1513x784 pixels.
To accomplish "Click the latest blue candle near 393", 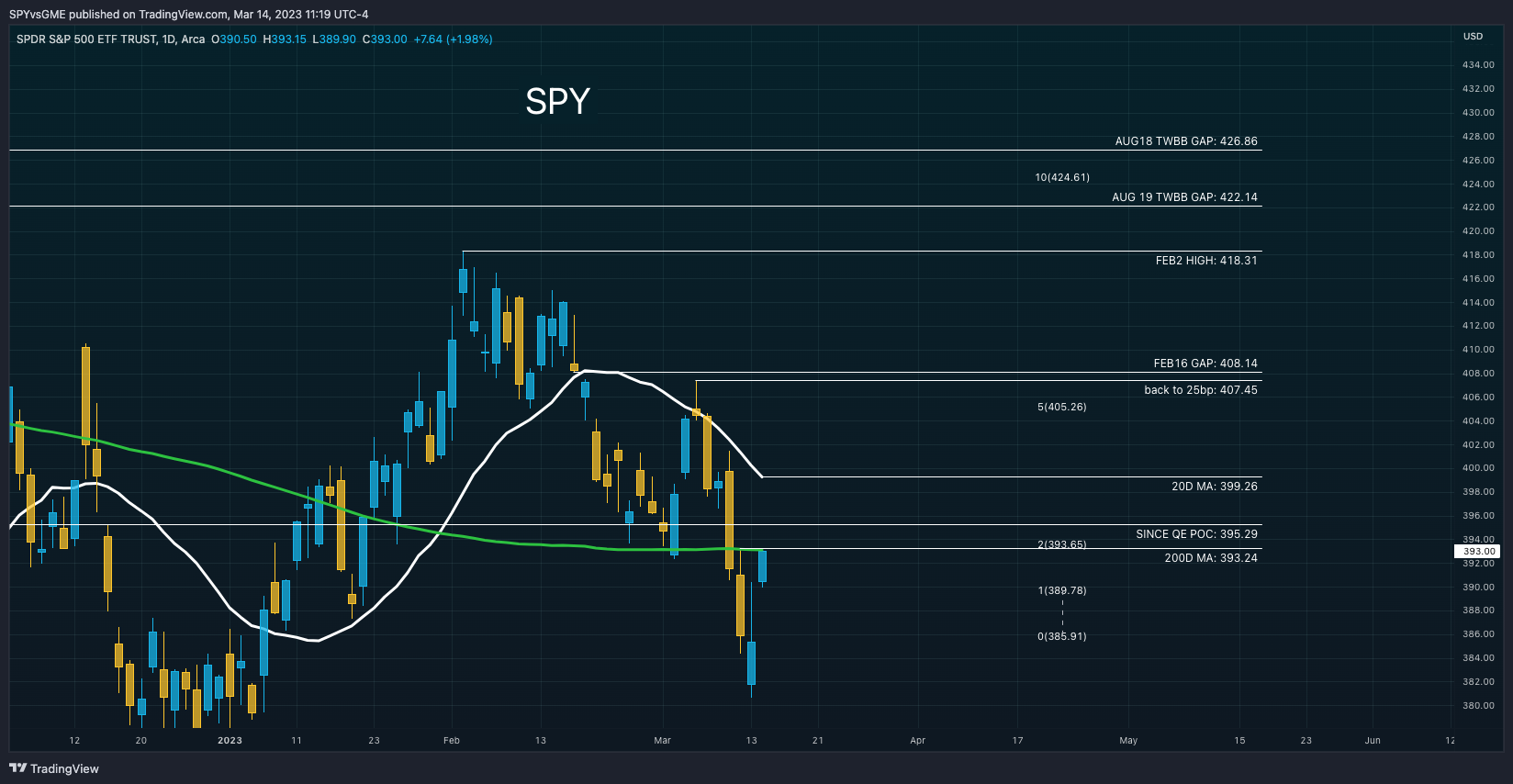I will pos(762,567).
